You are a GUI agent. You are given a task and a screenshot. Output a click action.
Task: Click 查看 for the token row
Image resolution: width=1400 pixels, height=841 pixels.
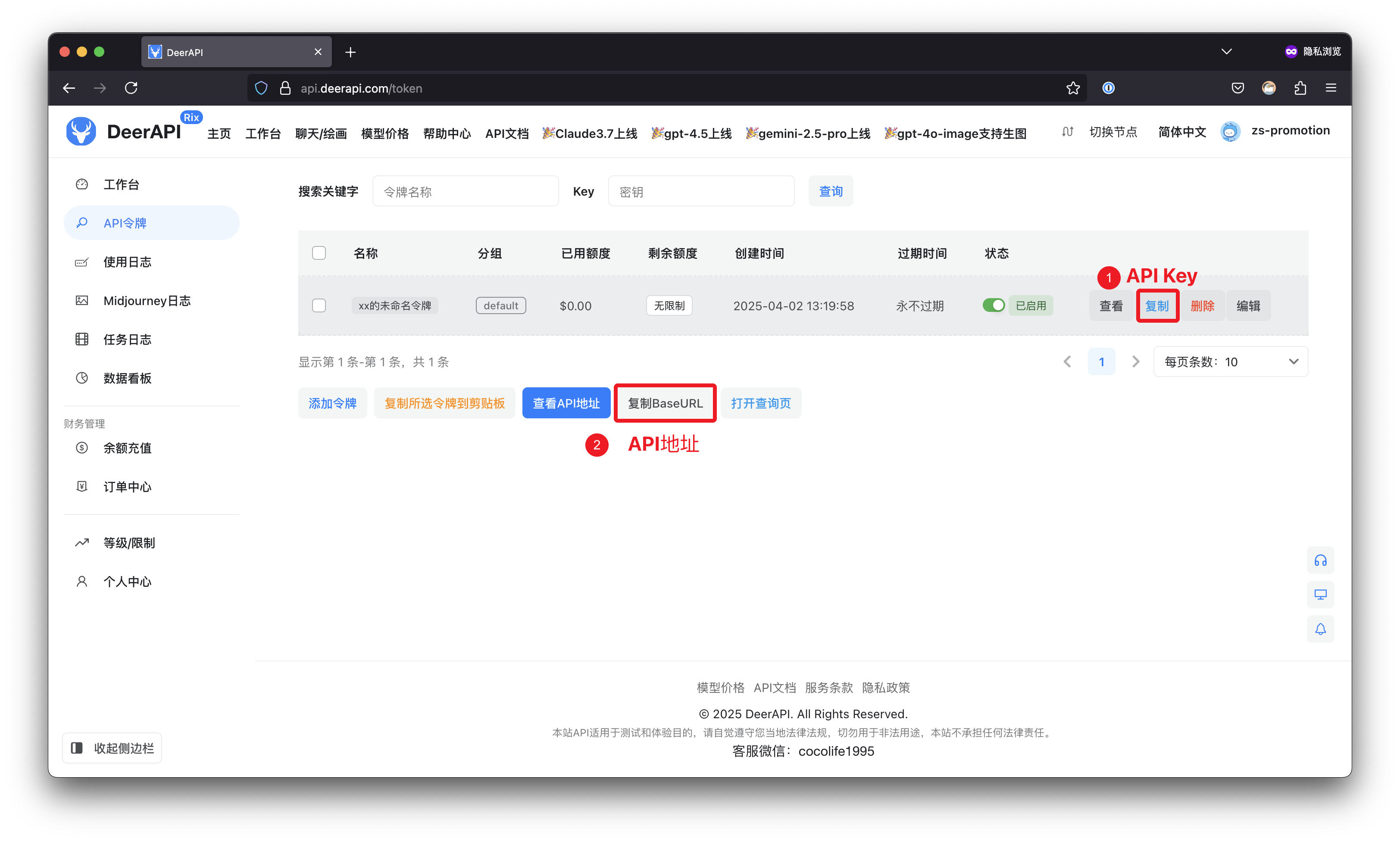pyautogui.click(x=1111, y=305)
